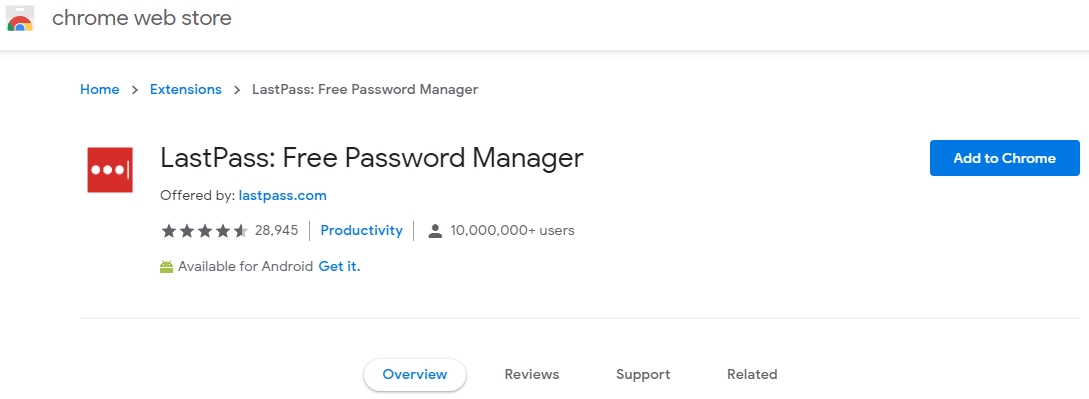Click the Chrome Web Store rainbow logo

pyautogui.click(x=19, y=19)
